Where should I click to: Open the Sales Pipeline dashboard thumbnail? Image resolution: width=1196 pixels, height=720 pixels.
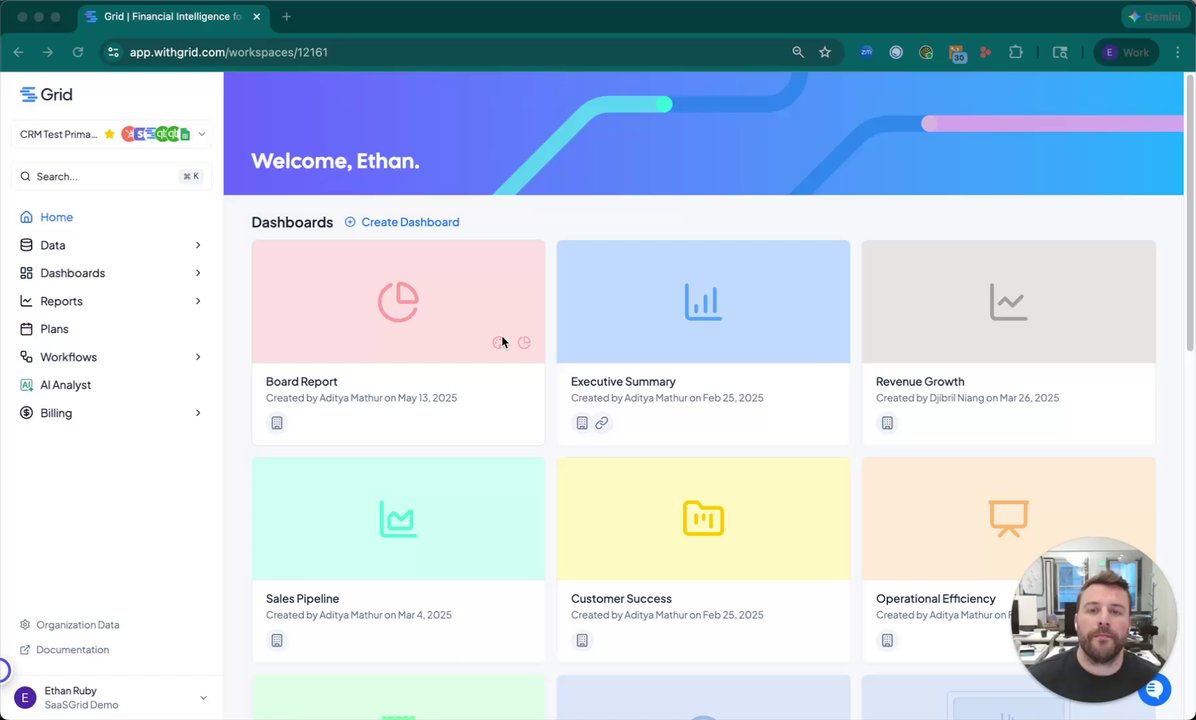point(398,519)
